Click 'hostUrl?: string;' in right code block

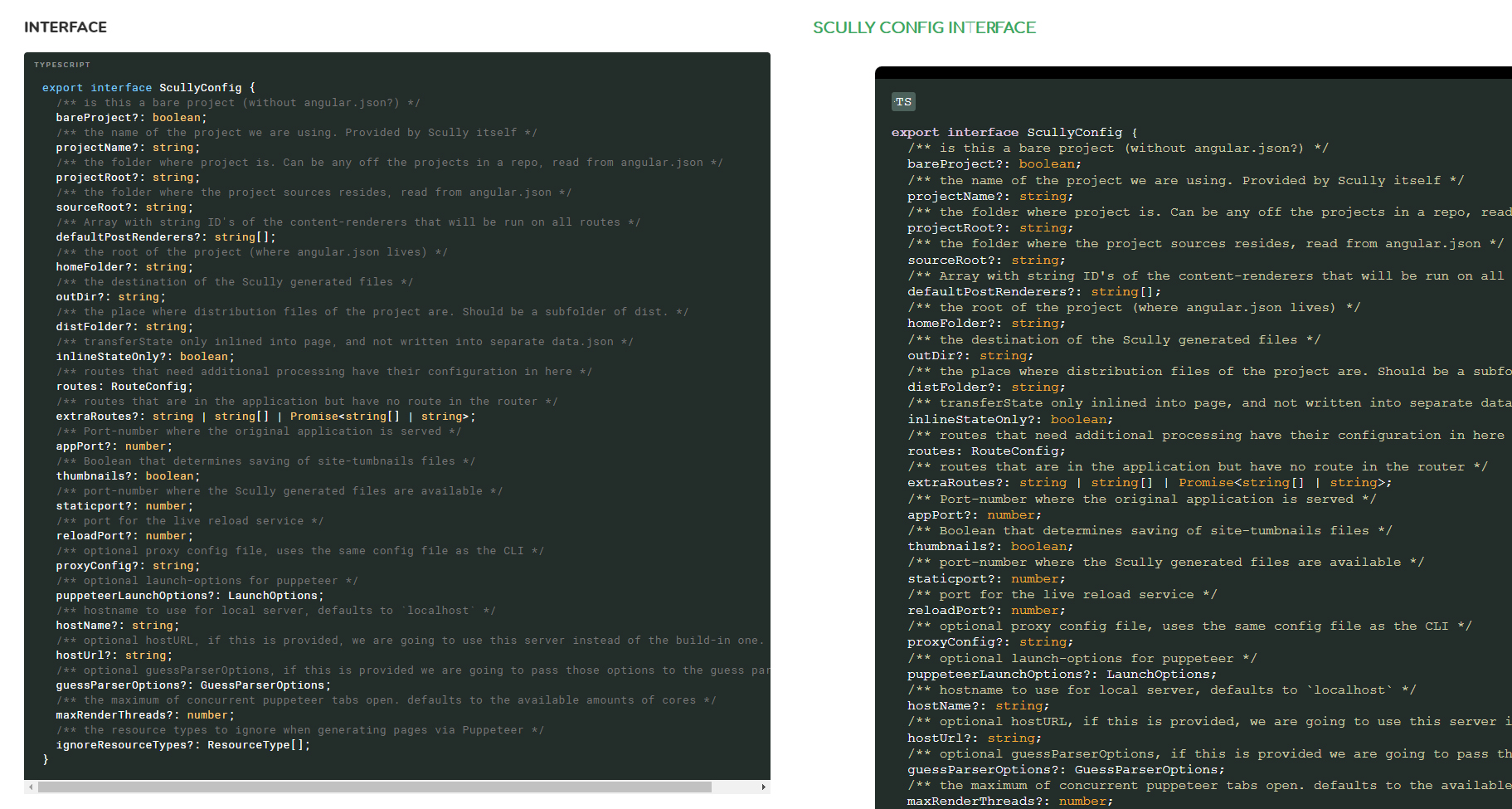(975, 738)
